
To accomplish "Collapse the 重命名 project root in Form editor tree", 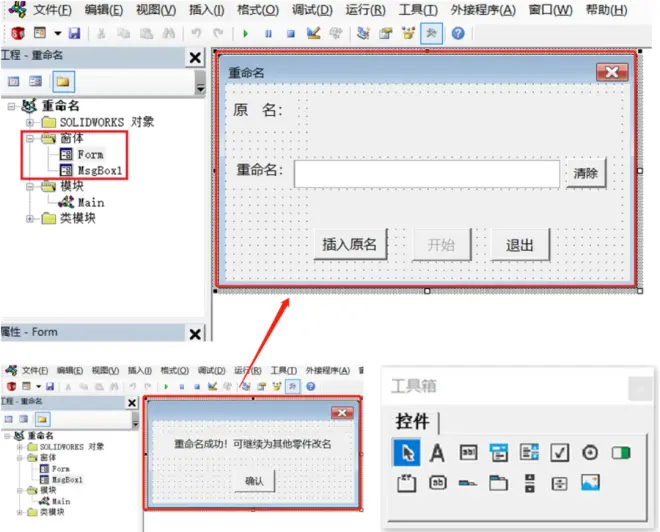I will [11, 106].
